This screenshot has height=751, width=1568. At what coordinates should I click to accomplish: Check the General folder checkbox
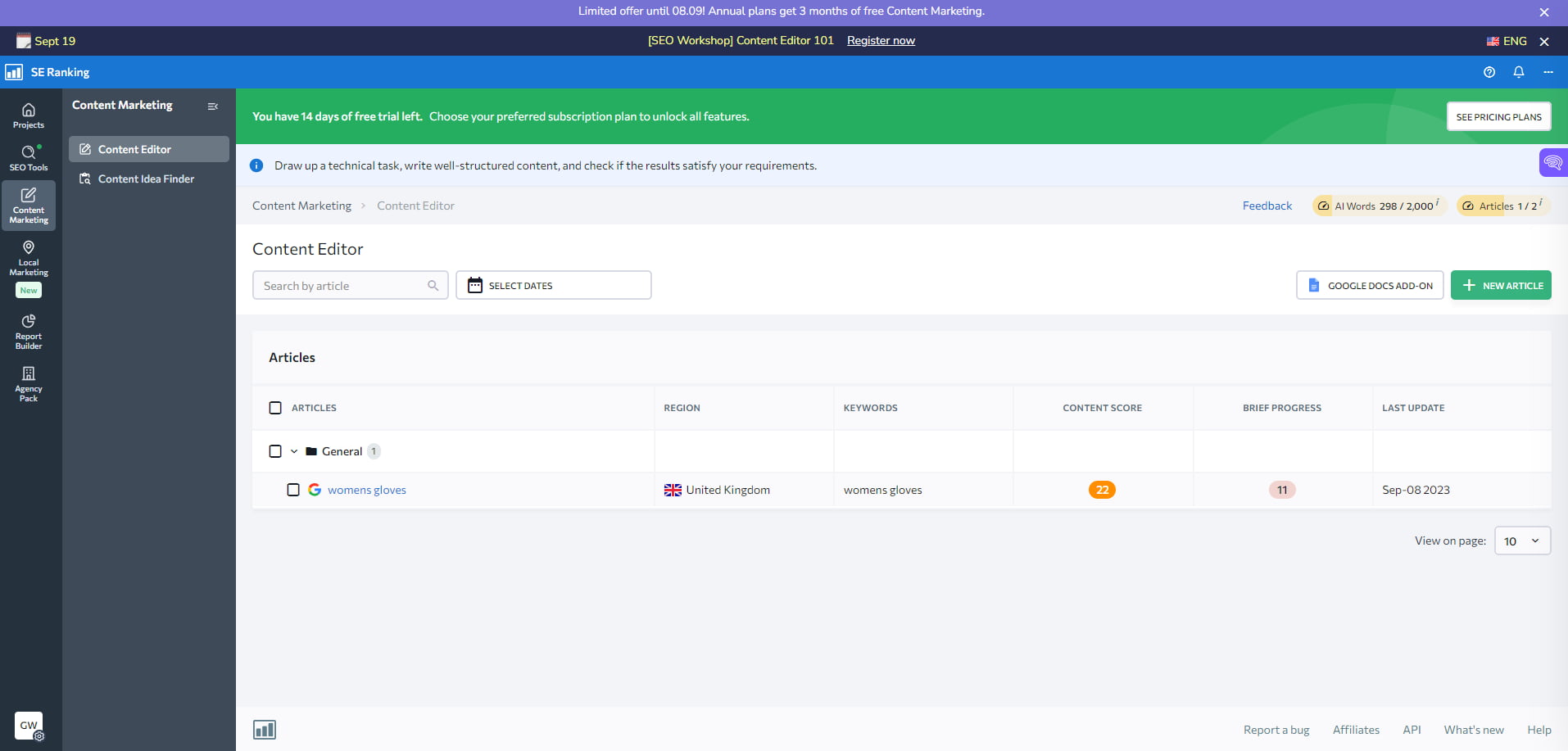point(275,450)
